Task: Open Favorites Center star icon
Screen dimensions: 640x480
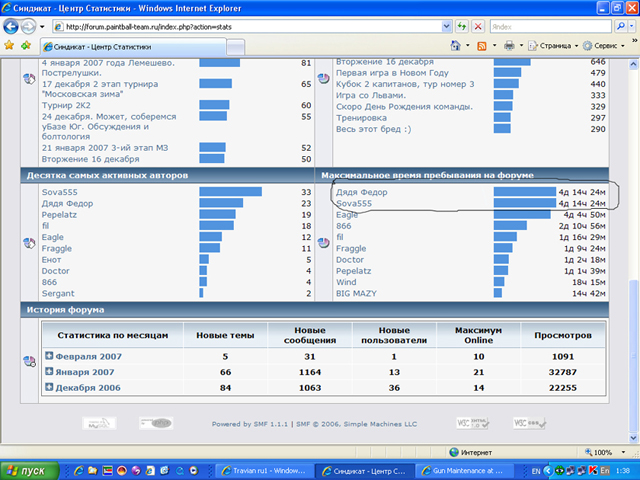Action: tap(10, 46)
